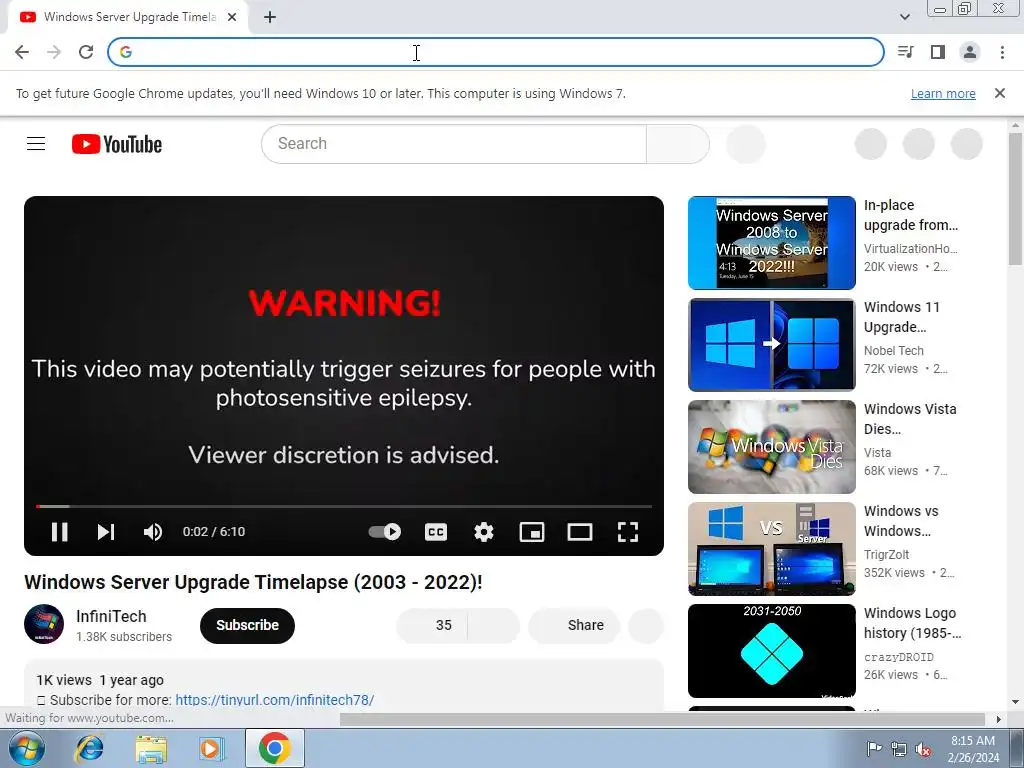Enter fullscreen mode in player
The width and height of the screenshot is (1024, 768).
click(x=628, y=532)
